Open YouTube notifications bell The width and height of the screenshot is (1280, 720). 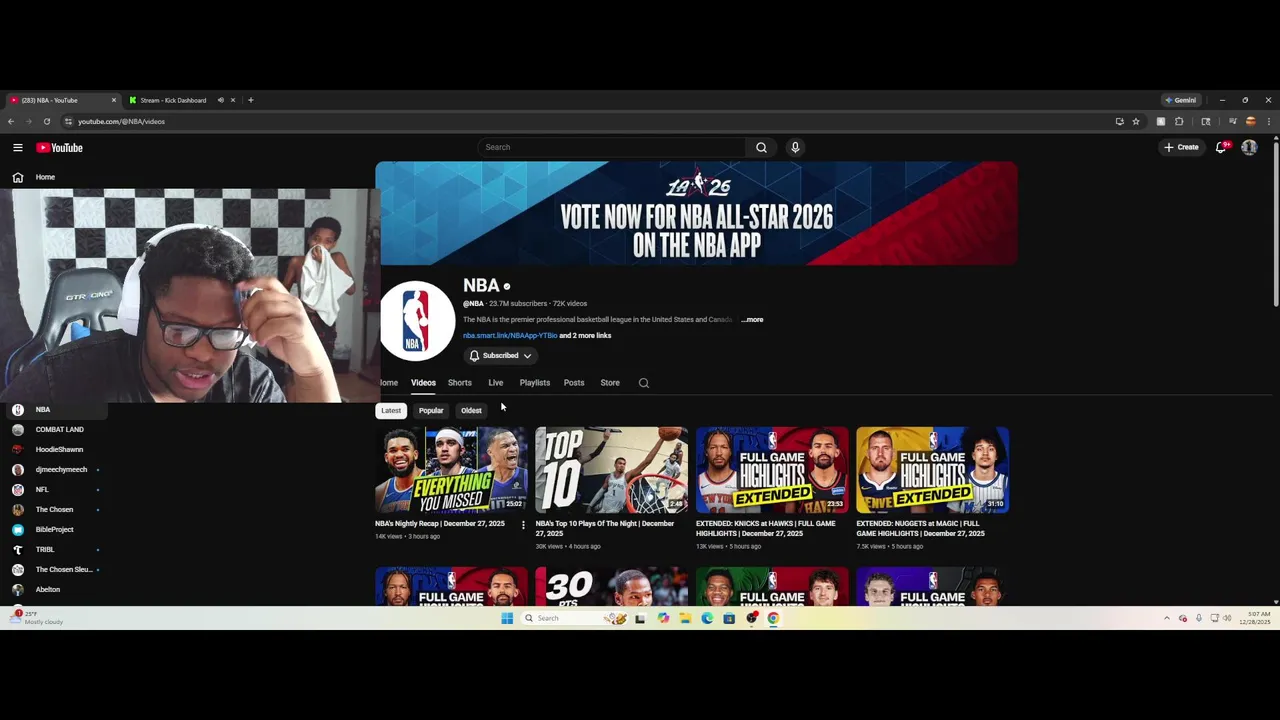click(x=1221, y=147)
